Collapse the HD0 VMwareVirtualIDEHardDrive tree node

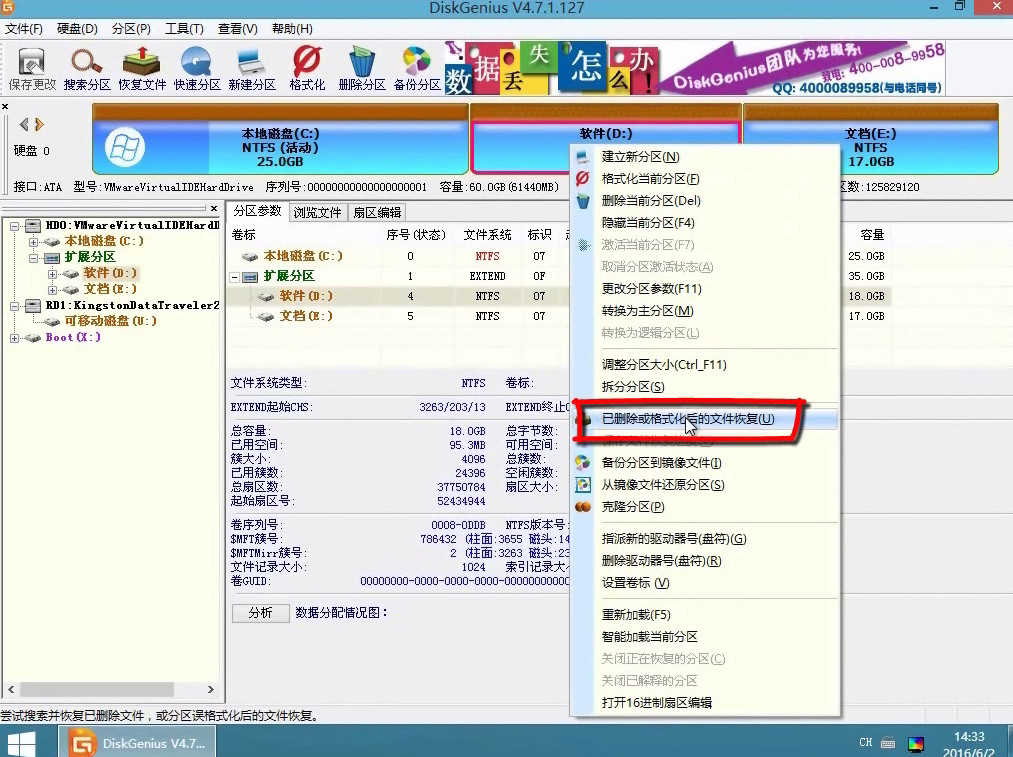pos(14,226)
